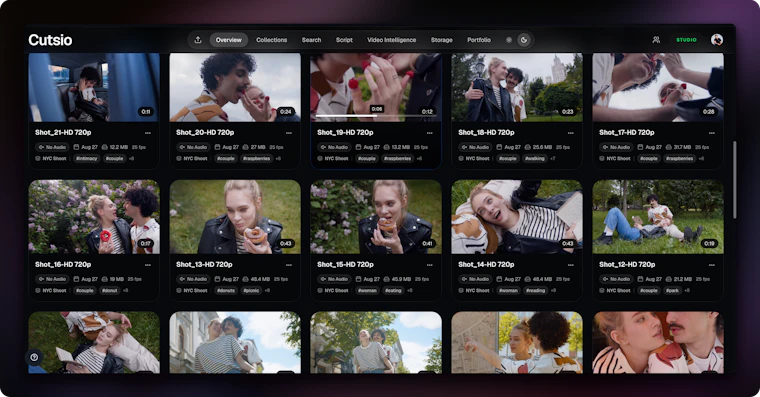Click the help icon at bottom left
Image resolution: width=760 pixels, height=397 pixels.
[34, 357]
